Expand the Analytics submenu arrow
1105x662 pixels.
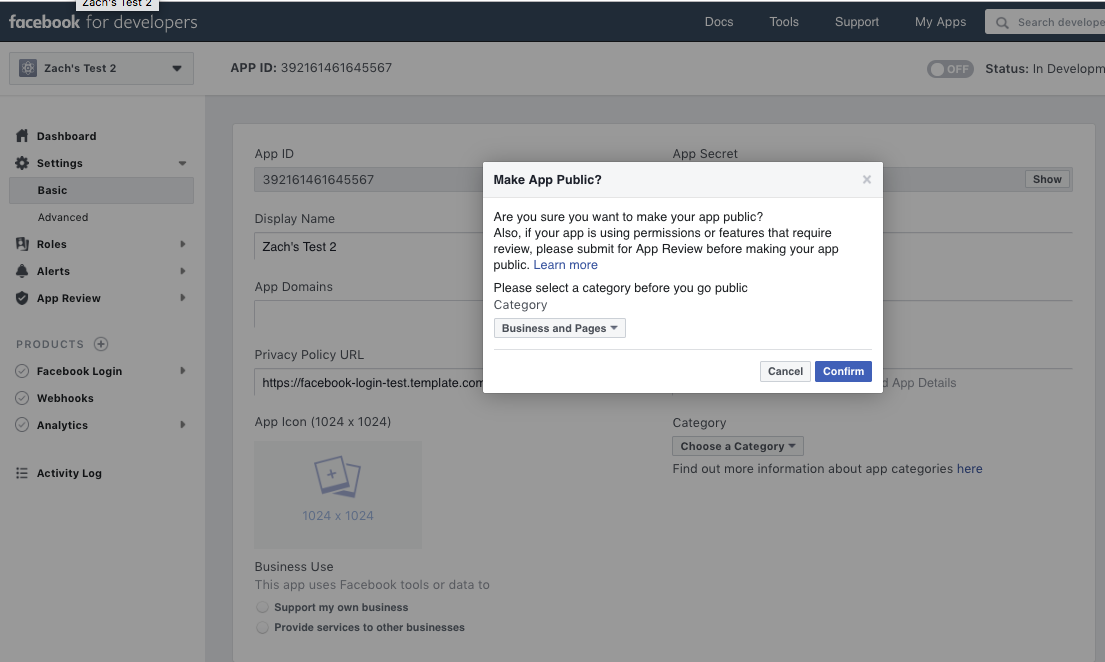pyautogui.click(x=183, y=424)
